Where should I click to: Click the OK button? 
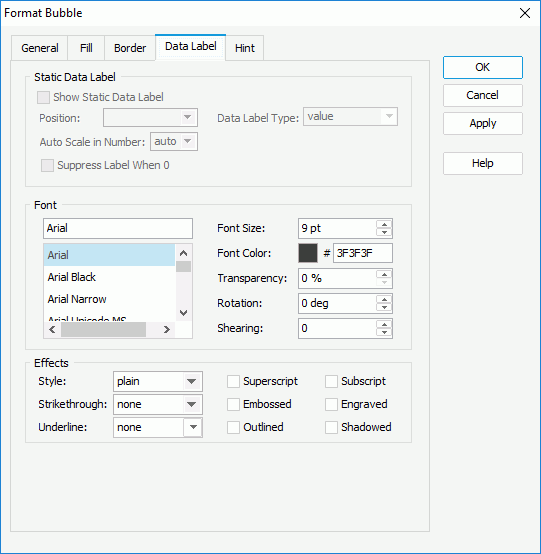tap(483, 67)
